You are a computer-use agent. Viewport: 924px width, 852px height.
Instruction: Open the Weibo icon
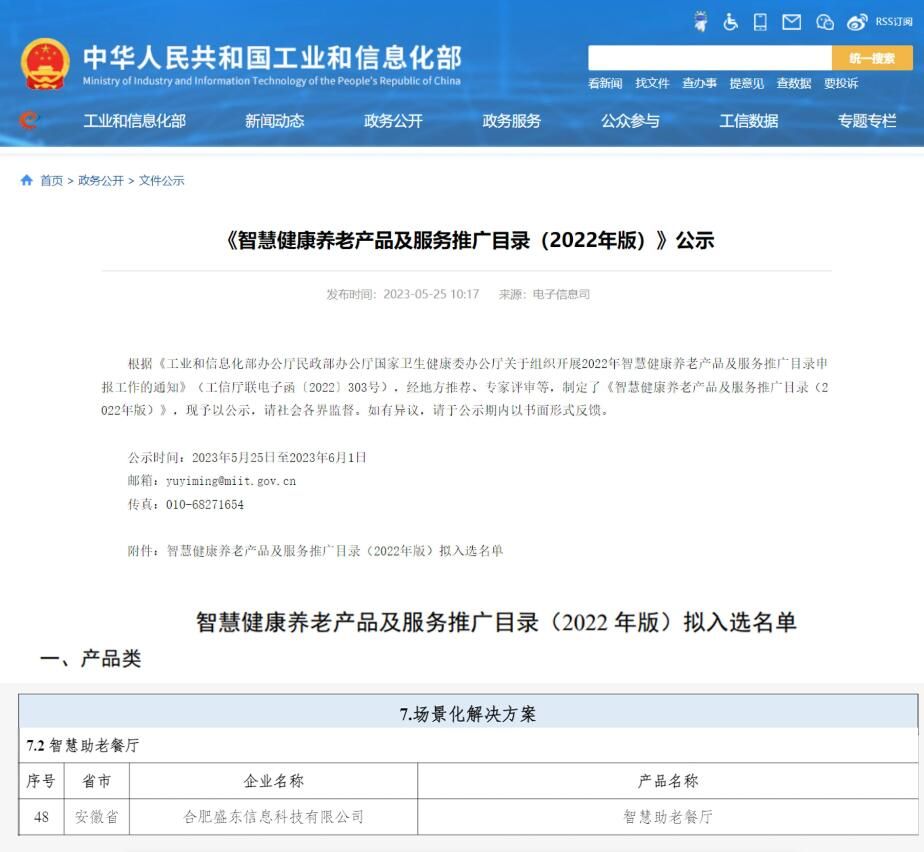[x=857, y=22]
